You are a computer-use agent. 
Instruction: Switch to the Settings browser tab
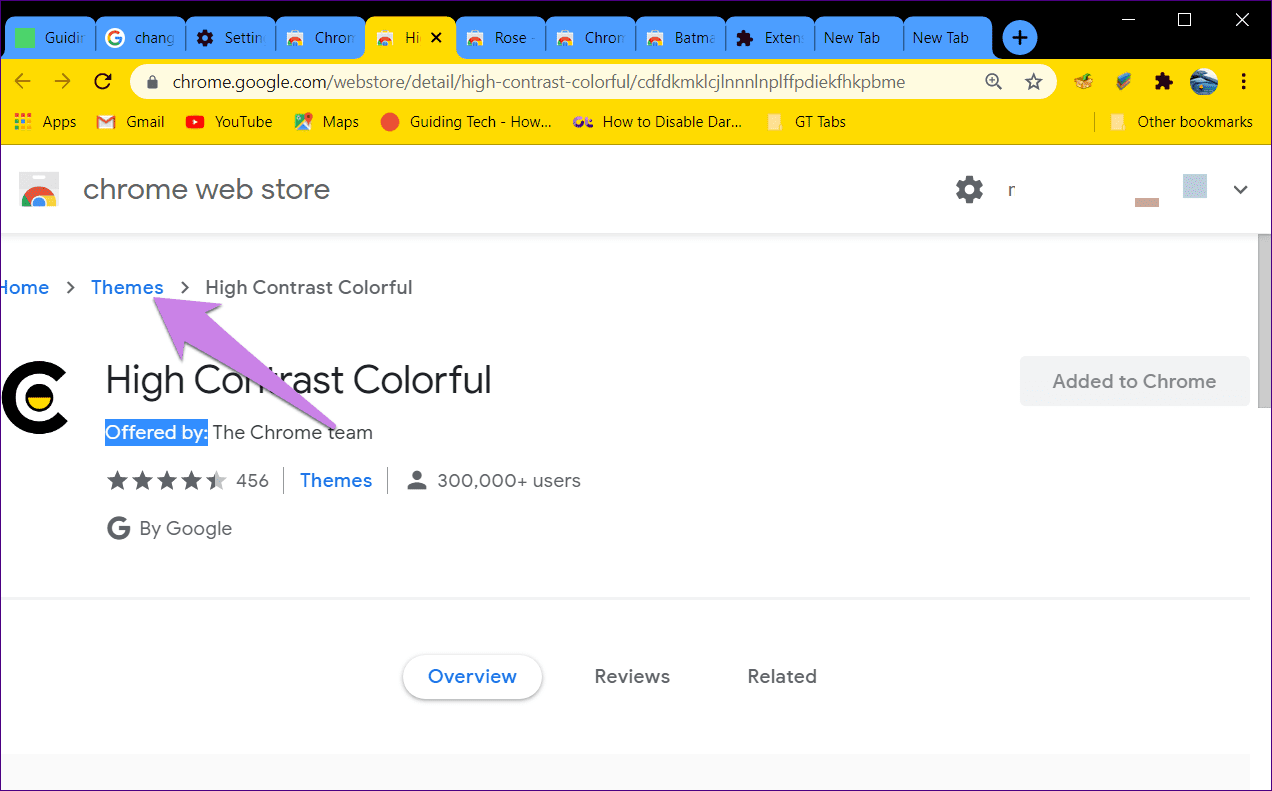230,38
